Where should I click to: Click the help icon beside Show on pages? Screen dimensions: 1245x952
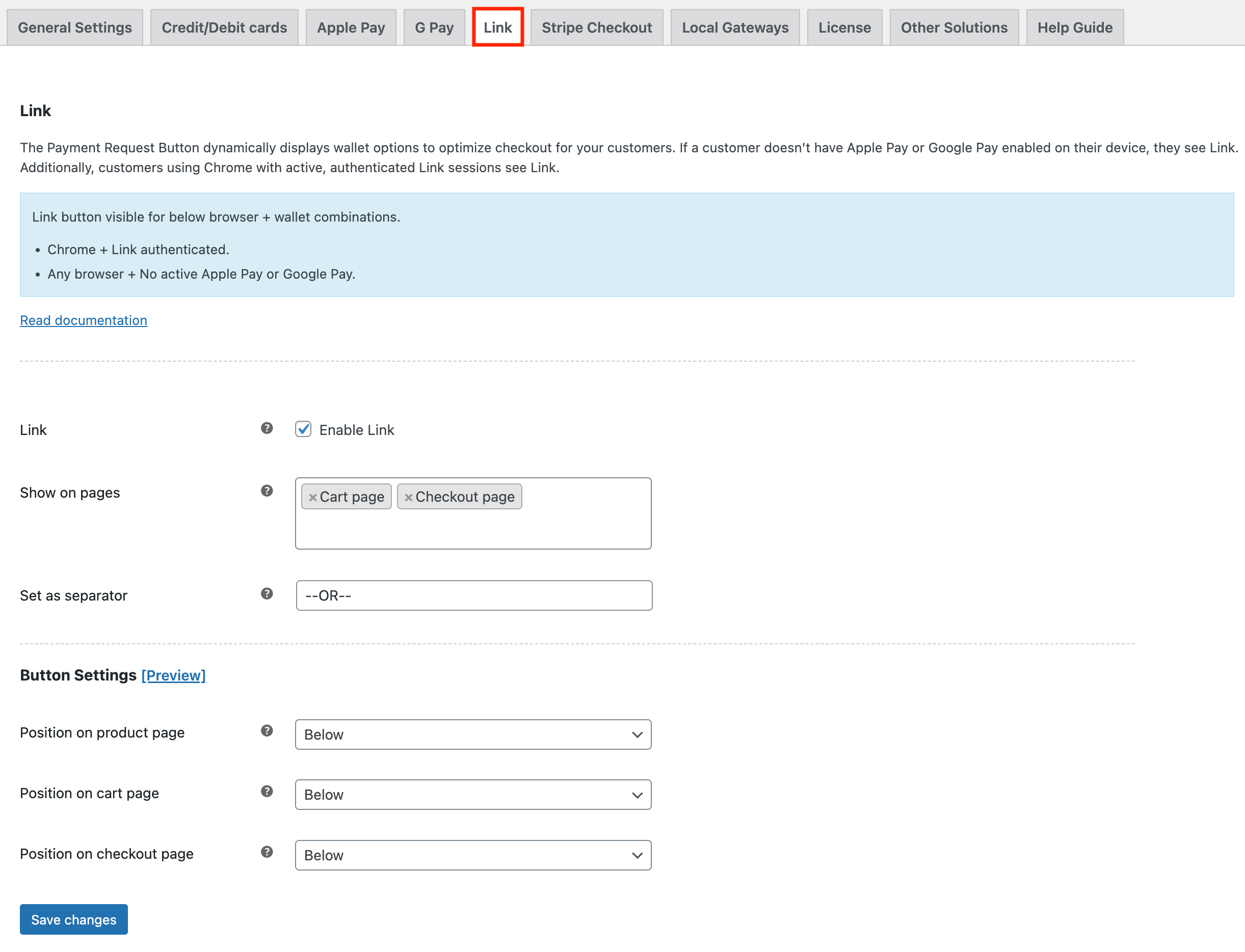(x=266, y=491)
